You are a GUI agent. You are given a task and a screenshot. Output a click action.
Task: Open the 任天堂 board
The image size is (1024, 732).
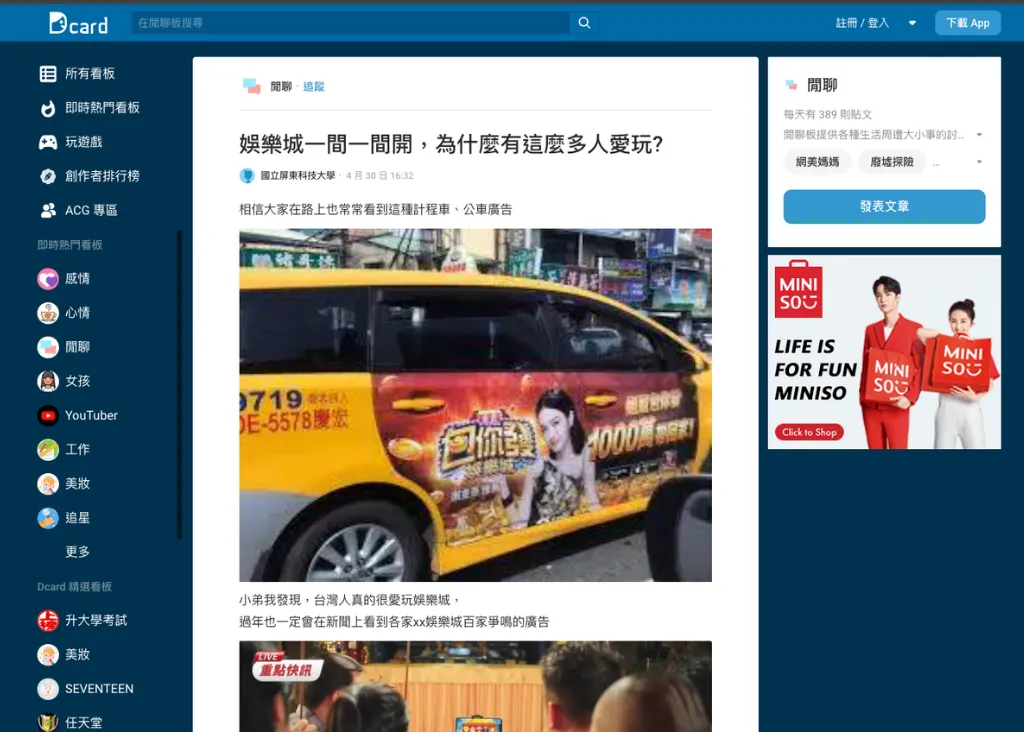pyautogui.click(x=84, y=722)
